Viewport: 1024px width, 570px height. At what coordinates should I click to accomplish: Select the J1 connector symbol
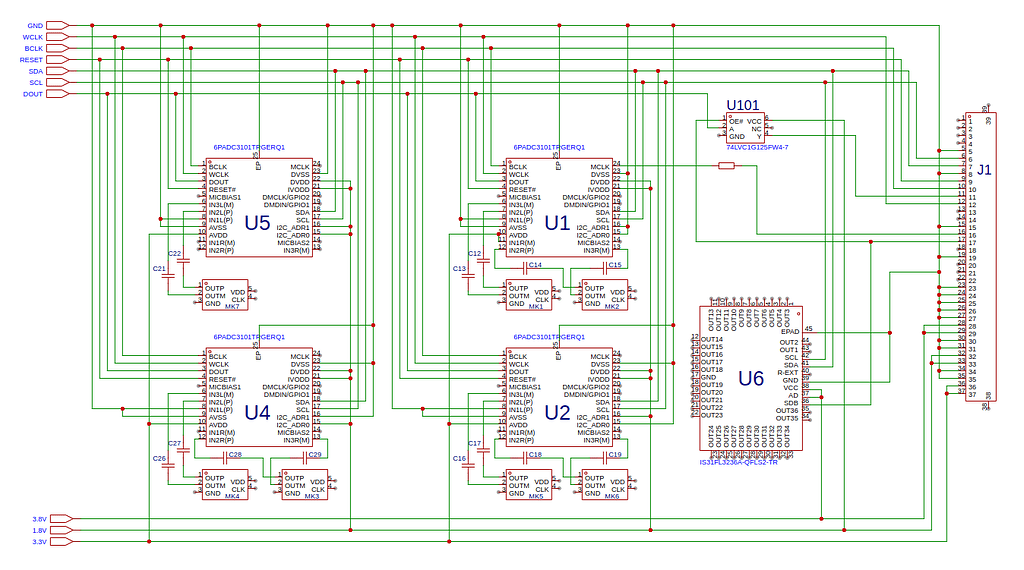(x=980, y=255)
